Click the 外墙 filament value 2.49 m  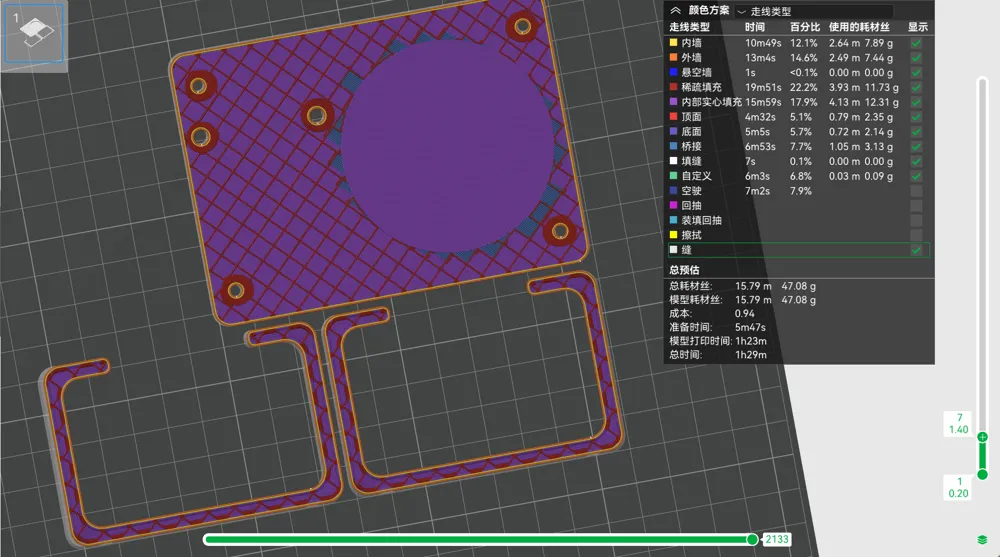click(x=844, y=58)
